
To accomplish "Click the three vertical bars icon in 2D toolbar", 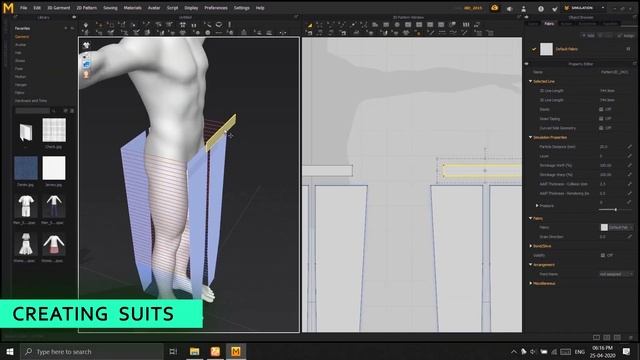I will click(x=466, y=25).
